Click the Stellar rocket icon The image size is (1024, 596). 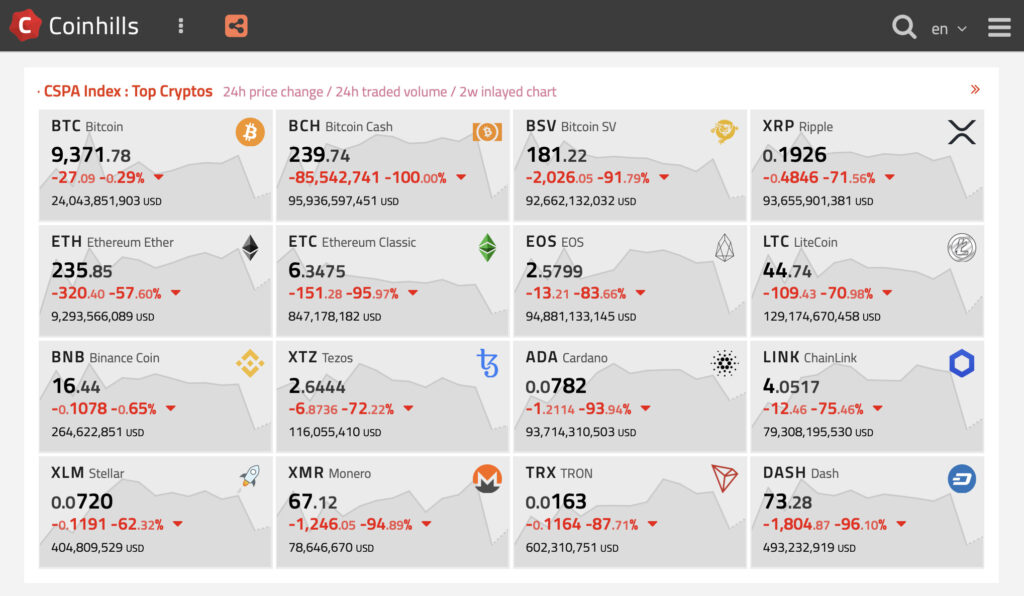pyautogui.click(x=249, y=476)
